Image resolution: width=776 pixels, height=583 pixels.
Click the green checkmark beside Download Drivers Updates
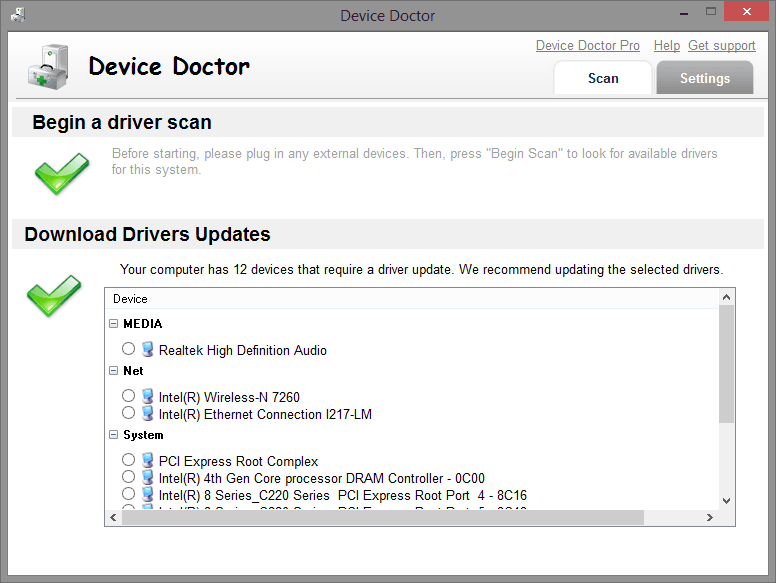point(54,295)
